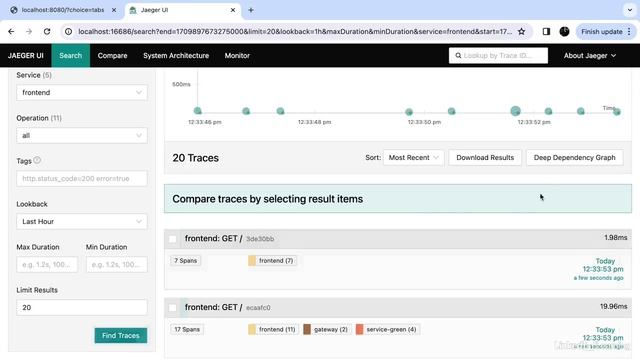Click the 17 Spans badge
This screenshot has width=640, height=360.
(x=187, y=329)
